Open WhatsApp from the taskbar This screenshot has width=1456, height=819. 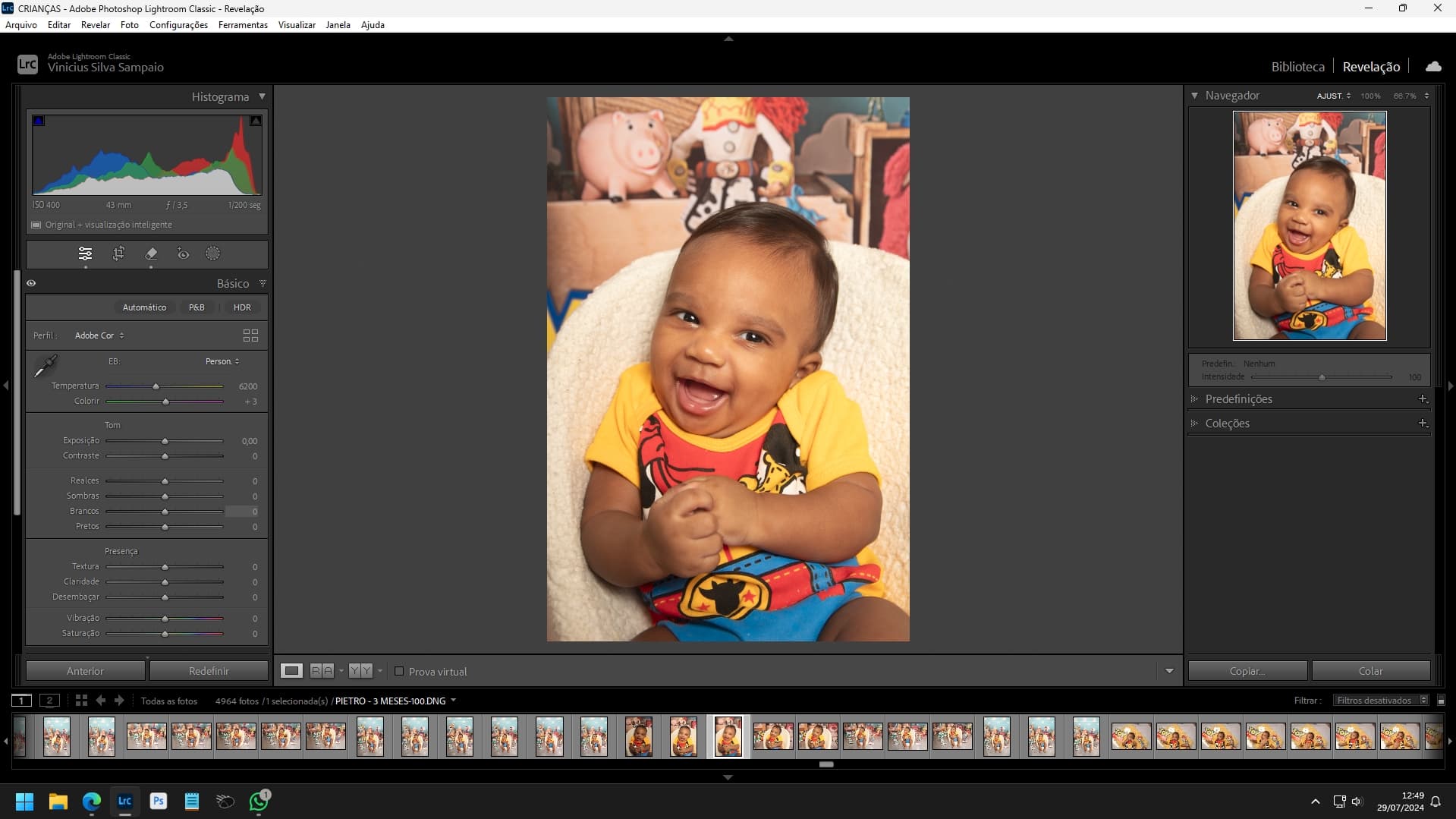pos(257,802)
